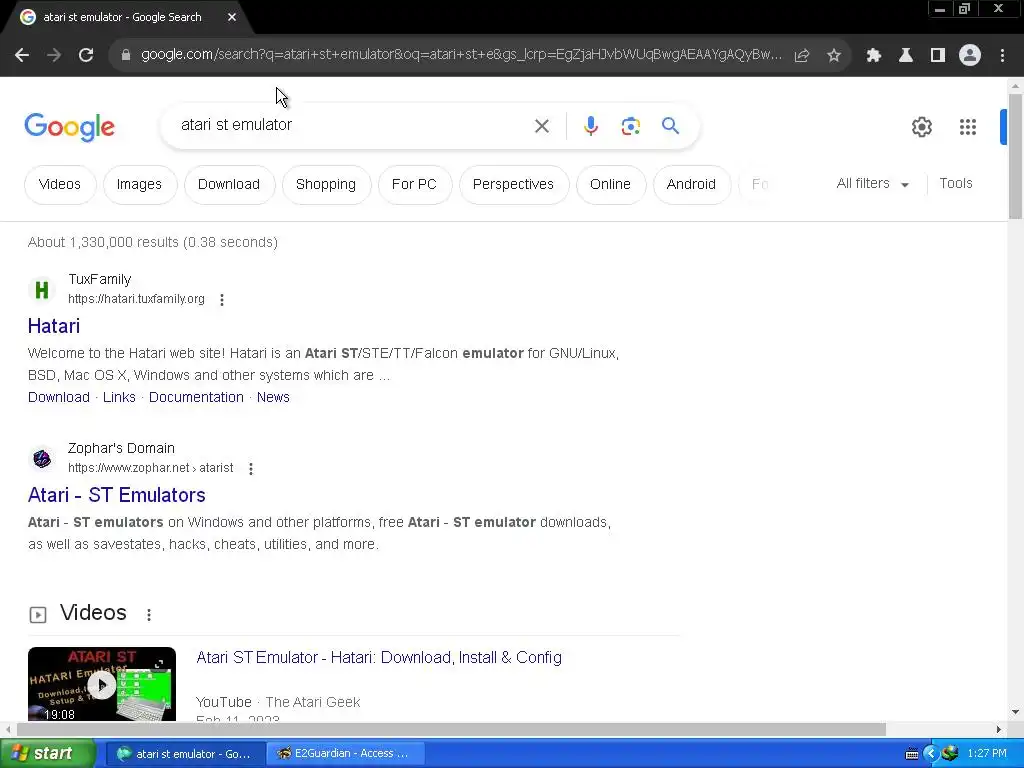Switch to the E2Guardian taskbar window

(346, 754)
